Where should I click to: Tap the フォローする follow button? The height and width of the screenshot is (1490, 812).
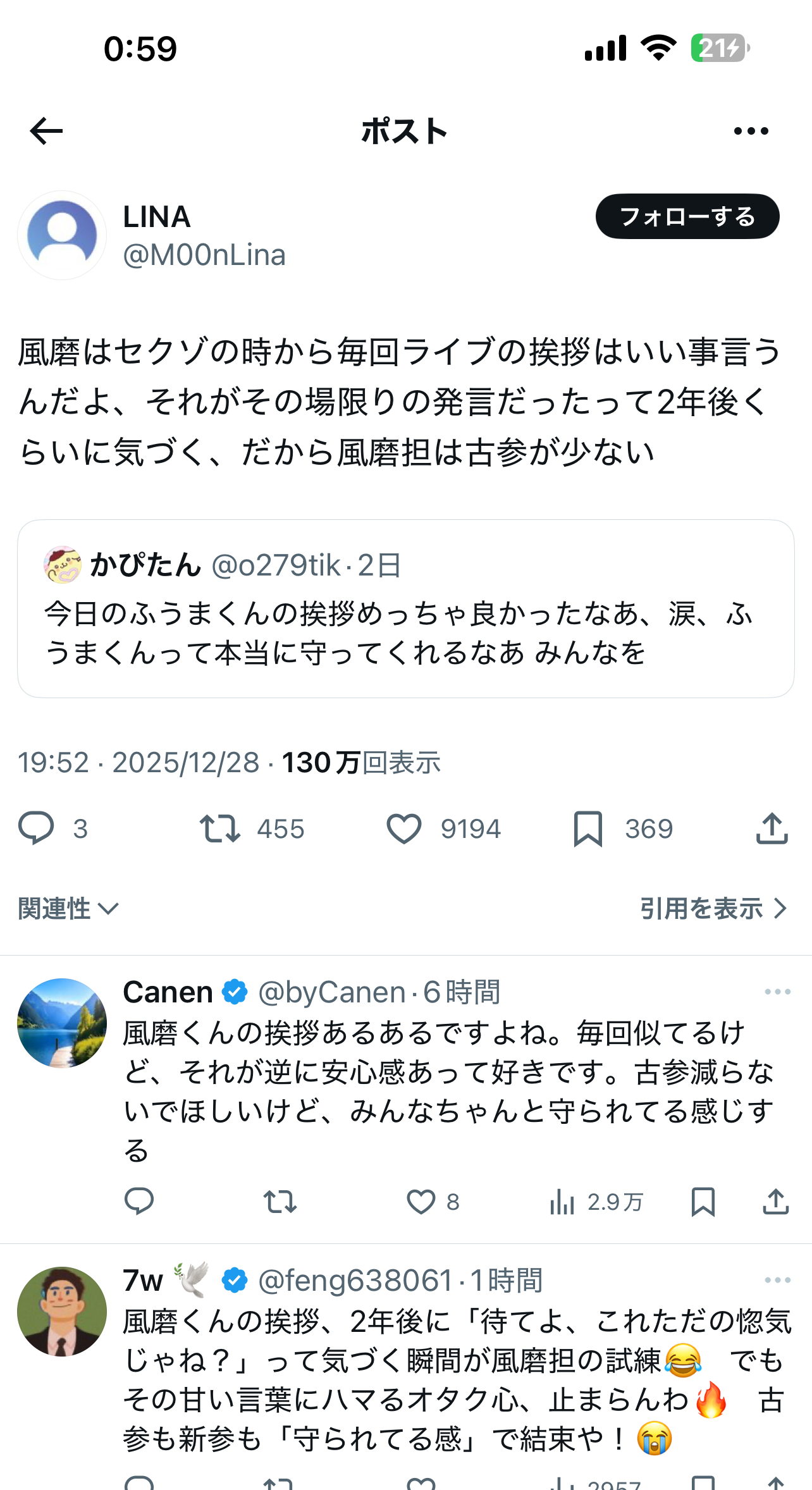(687, 216)
